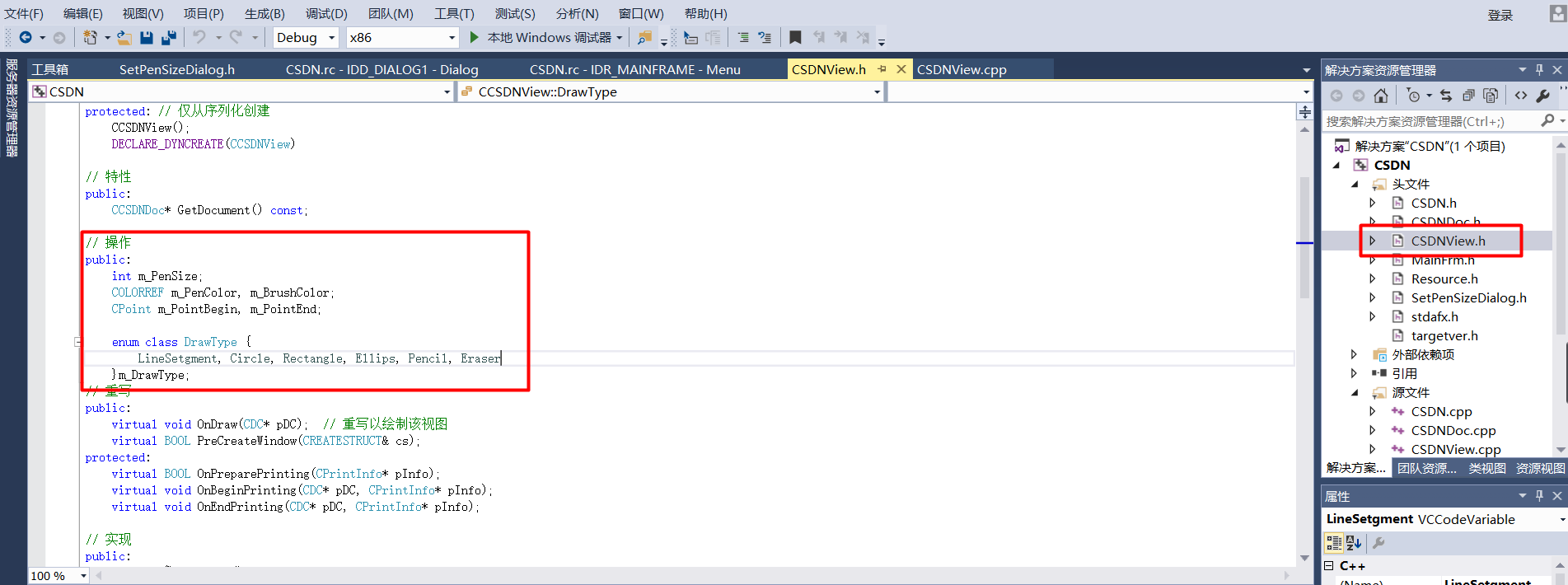Click 本地 Windows 调试器 button label

point(549,37)
